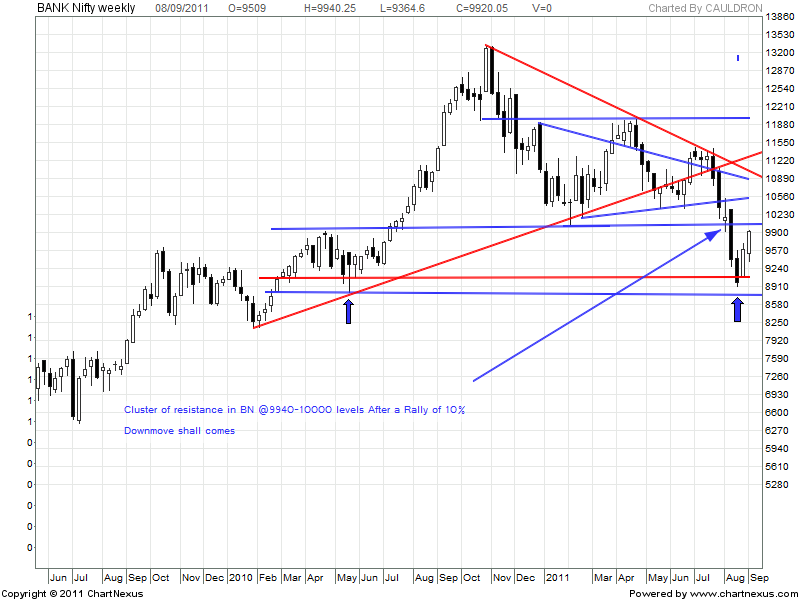Click the peak candle near 13320

coord(488,70)
